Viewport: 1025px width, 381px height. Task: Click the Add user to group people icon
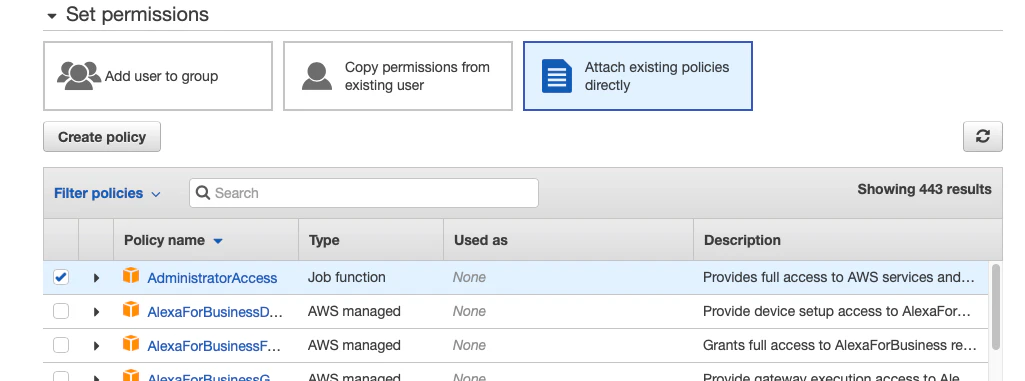(x=78, y=76)
